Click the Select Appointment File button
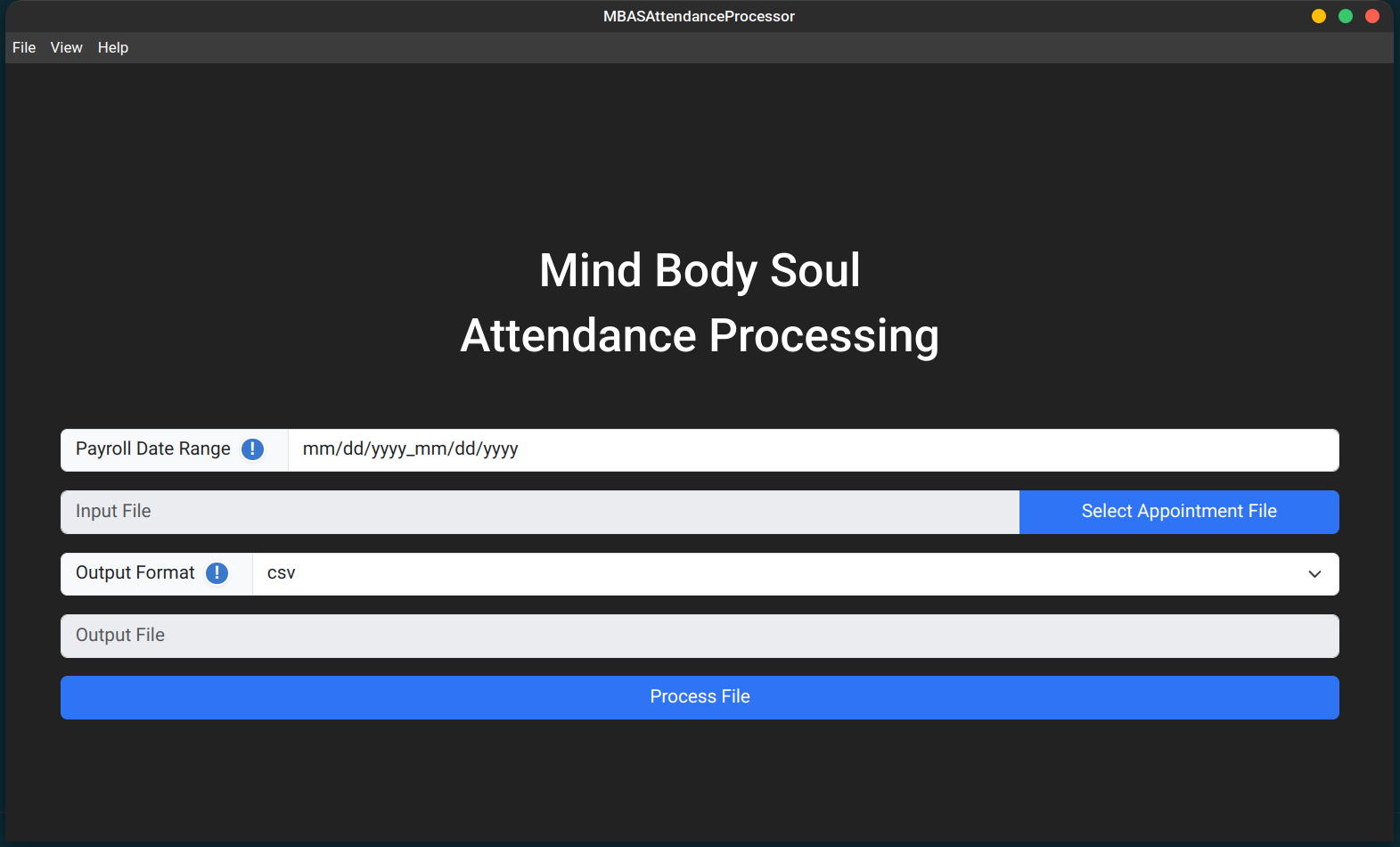This screenshot has height=847, width=1400. click(x=1179, y=512)
